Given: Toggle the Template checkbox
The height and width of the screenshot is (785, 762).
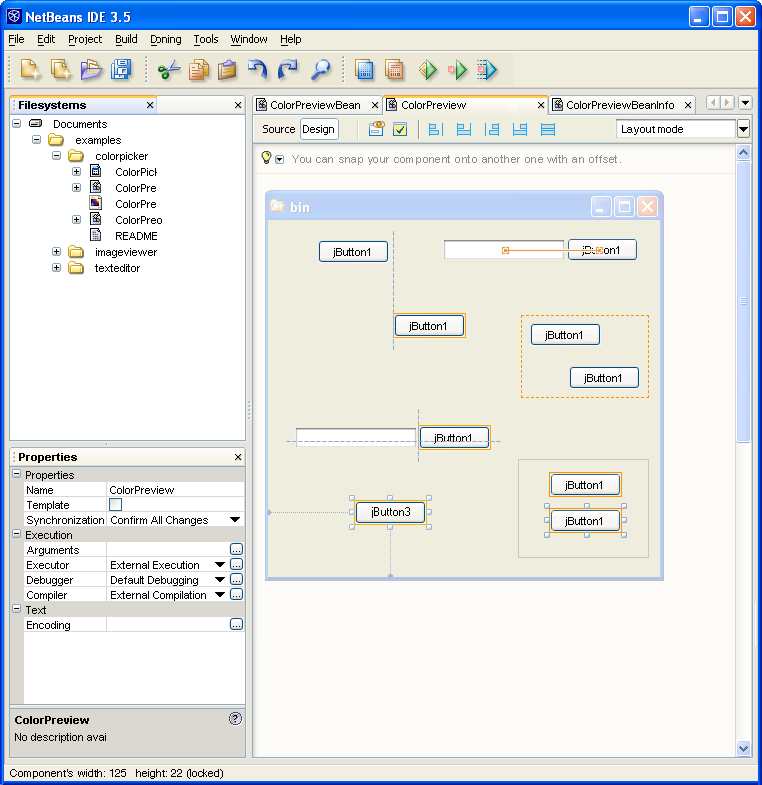Looking at the screenshot, I should coord(115,505).
